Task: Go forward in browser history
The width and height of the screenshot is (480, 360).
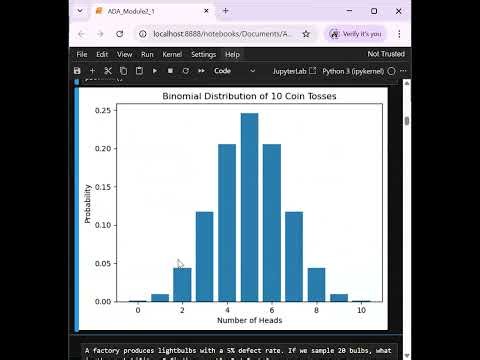Action: (x=100, y=34)
